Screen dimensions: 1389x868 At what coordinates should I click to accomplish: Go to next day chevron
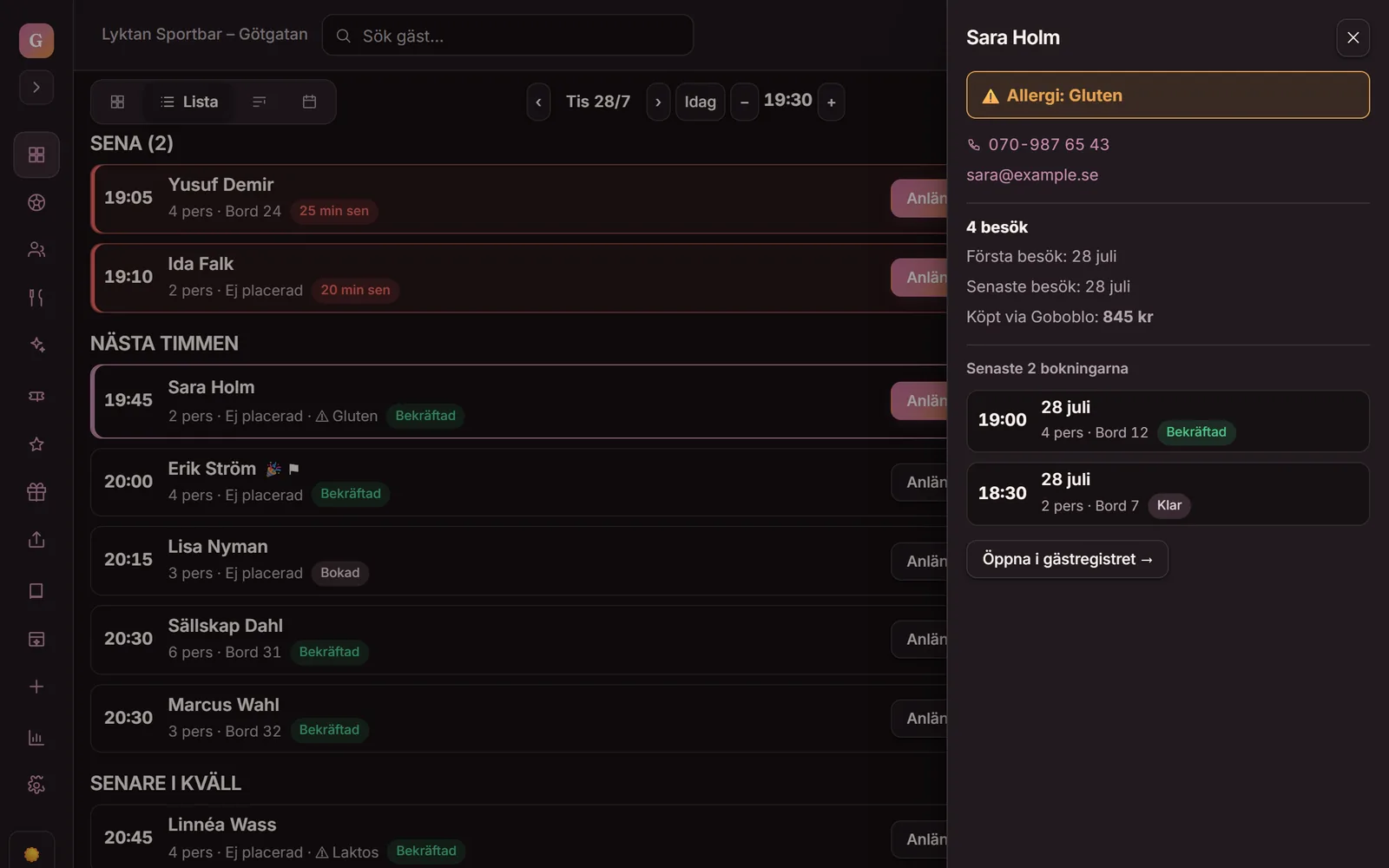[x=658, y=102]
